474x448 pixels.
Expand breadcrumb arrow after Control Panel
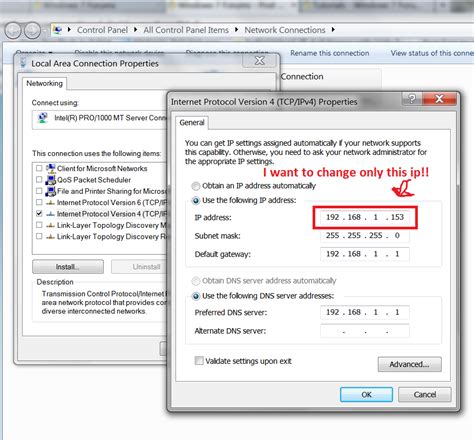(135, 30)
